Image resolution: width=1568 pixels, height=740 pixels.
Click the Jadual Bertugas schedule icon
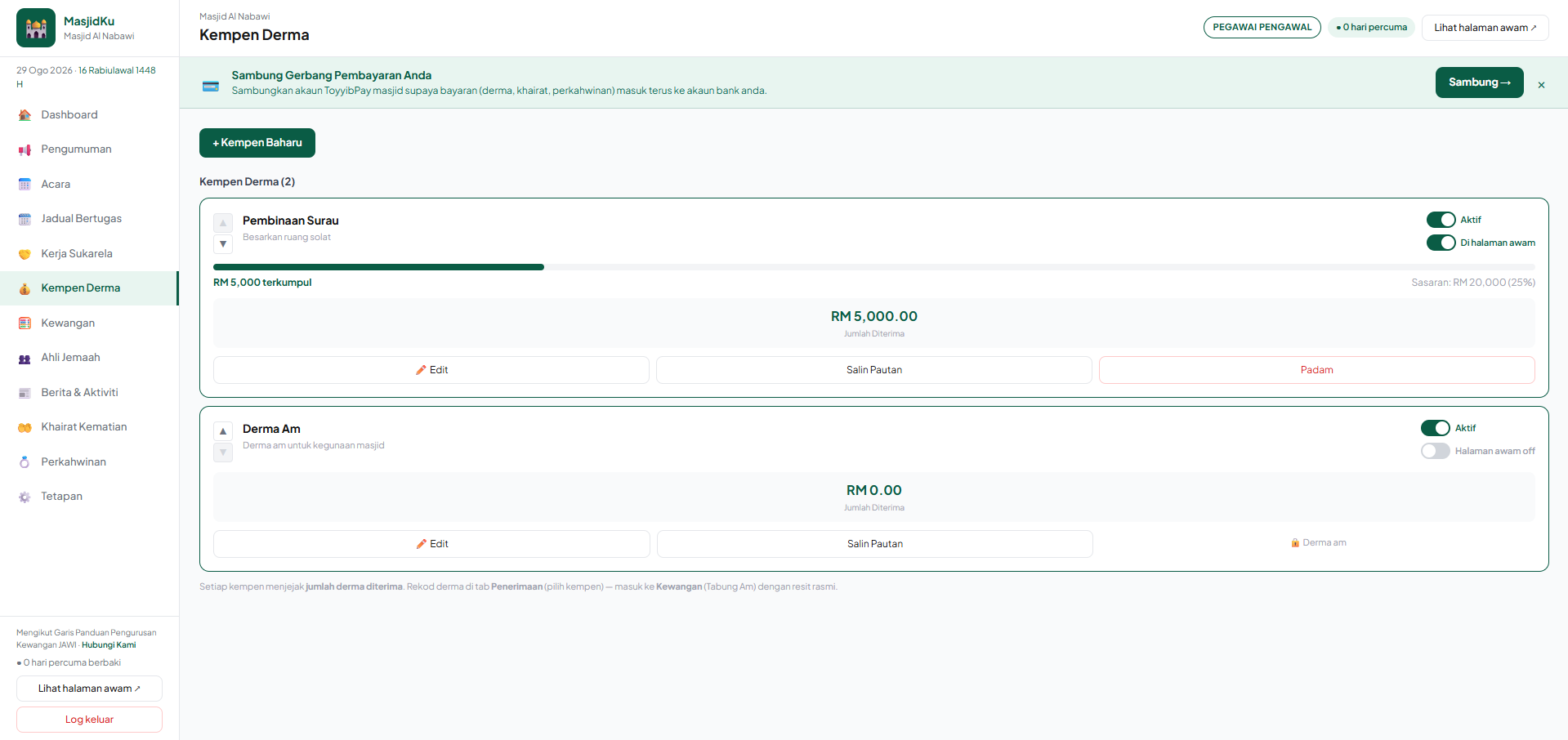(x=25, y=219)
